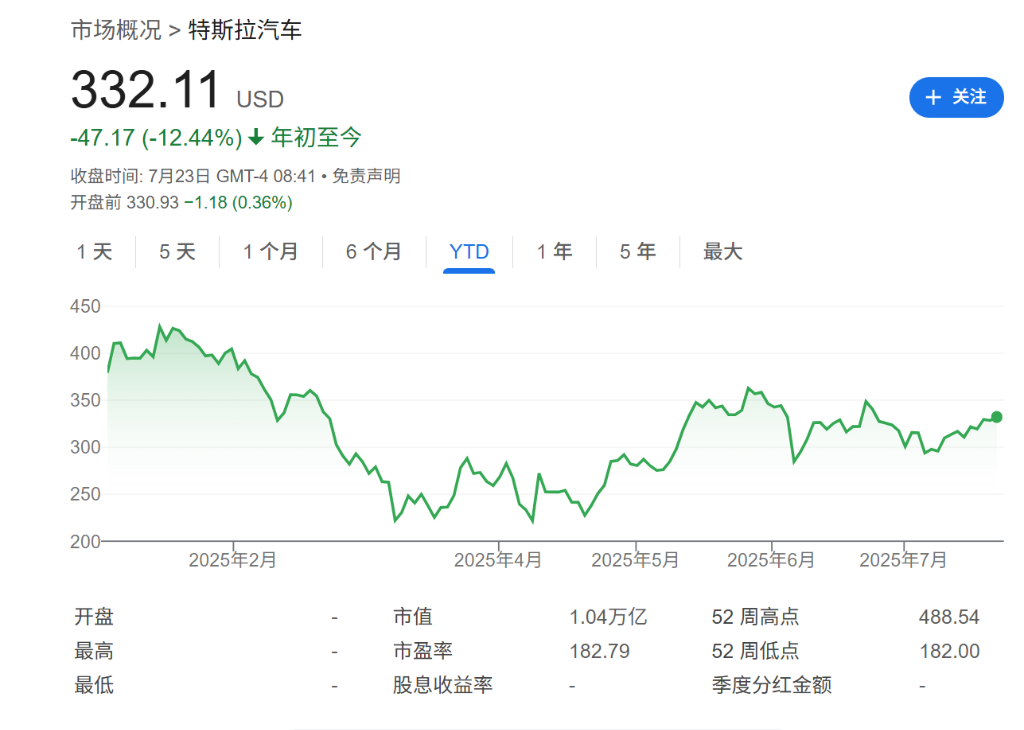Open the 免责声明 disclaimer link
Image resolution: width=1024 pixels, height=730 pixels.
point(366,176)
